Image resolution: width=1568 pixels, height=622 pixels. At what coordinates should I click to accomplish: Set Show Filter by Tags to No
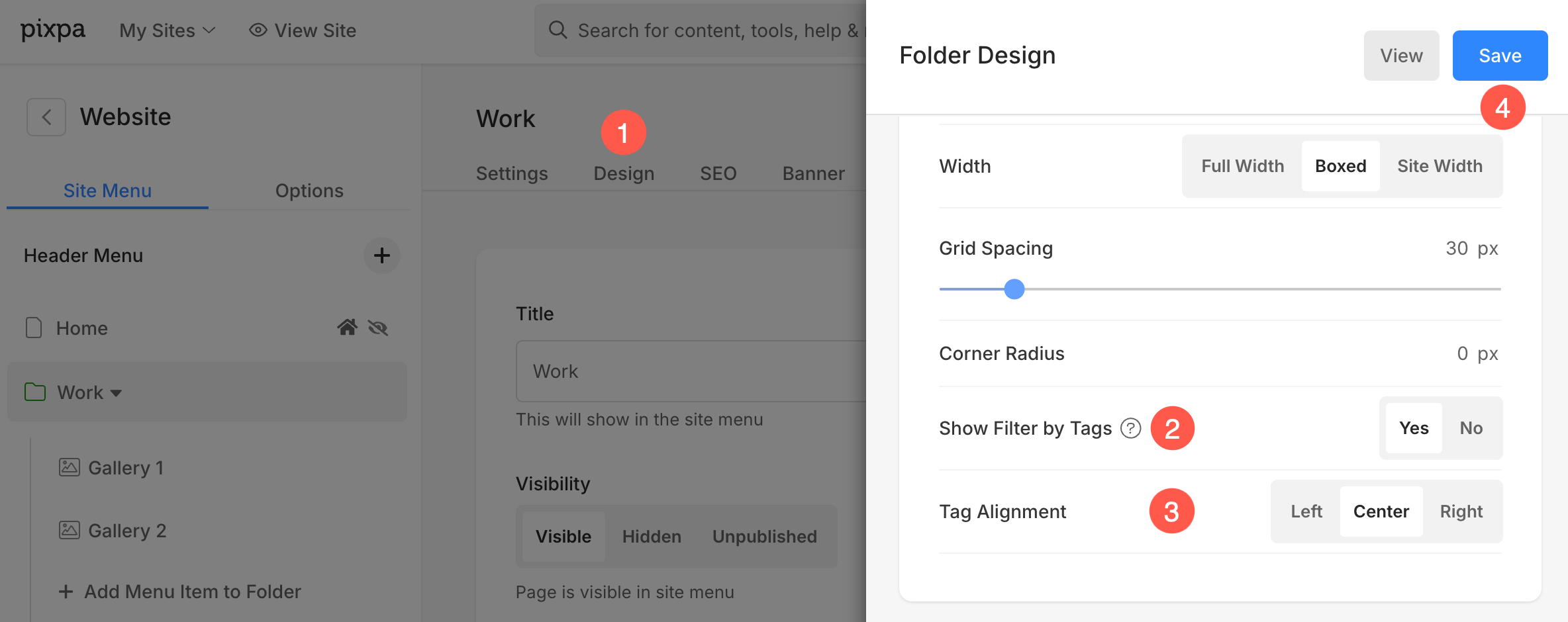coord(1471,428)
